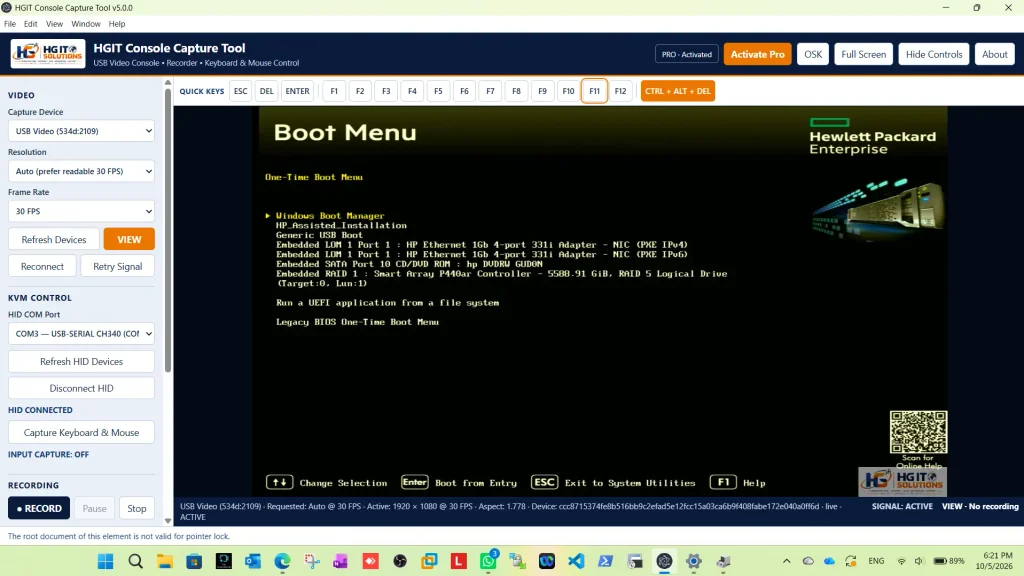The image size is (1024, 576).
Task: Send F1 quick key
Action: 334,91
